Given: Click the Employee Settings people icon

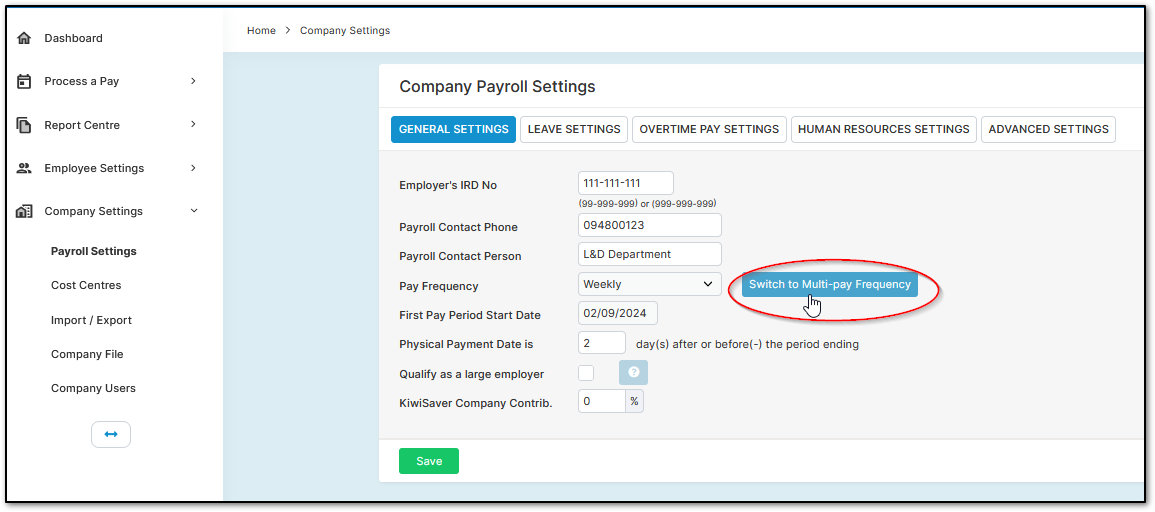Looking at the screenshot, I should (x=24, y=168).
